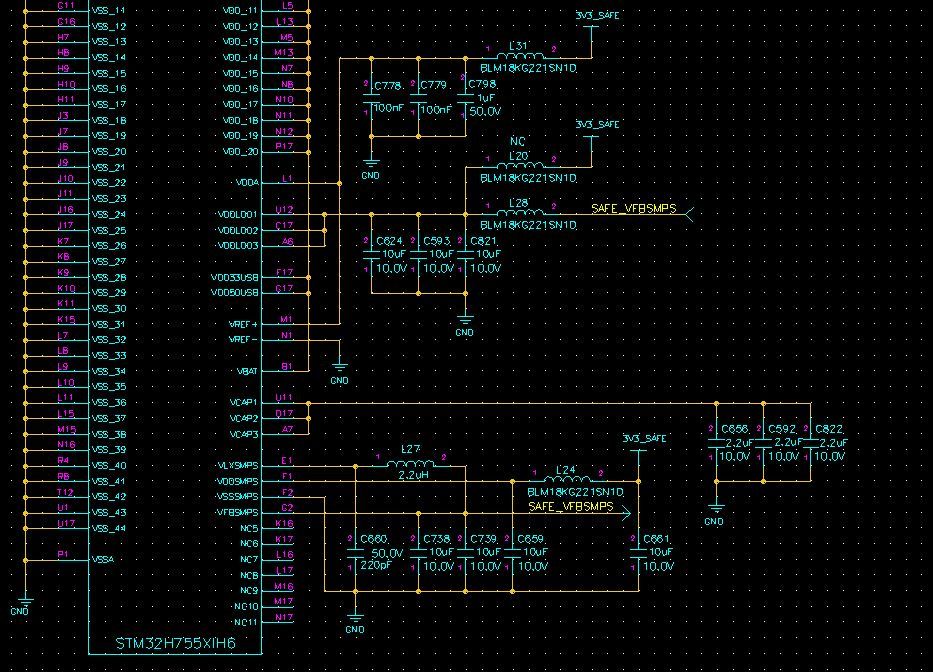Click the GND symbol at VREF-

(339, 371)
